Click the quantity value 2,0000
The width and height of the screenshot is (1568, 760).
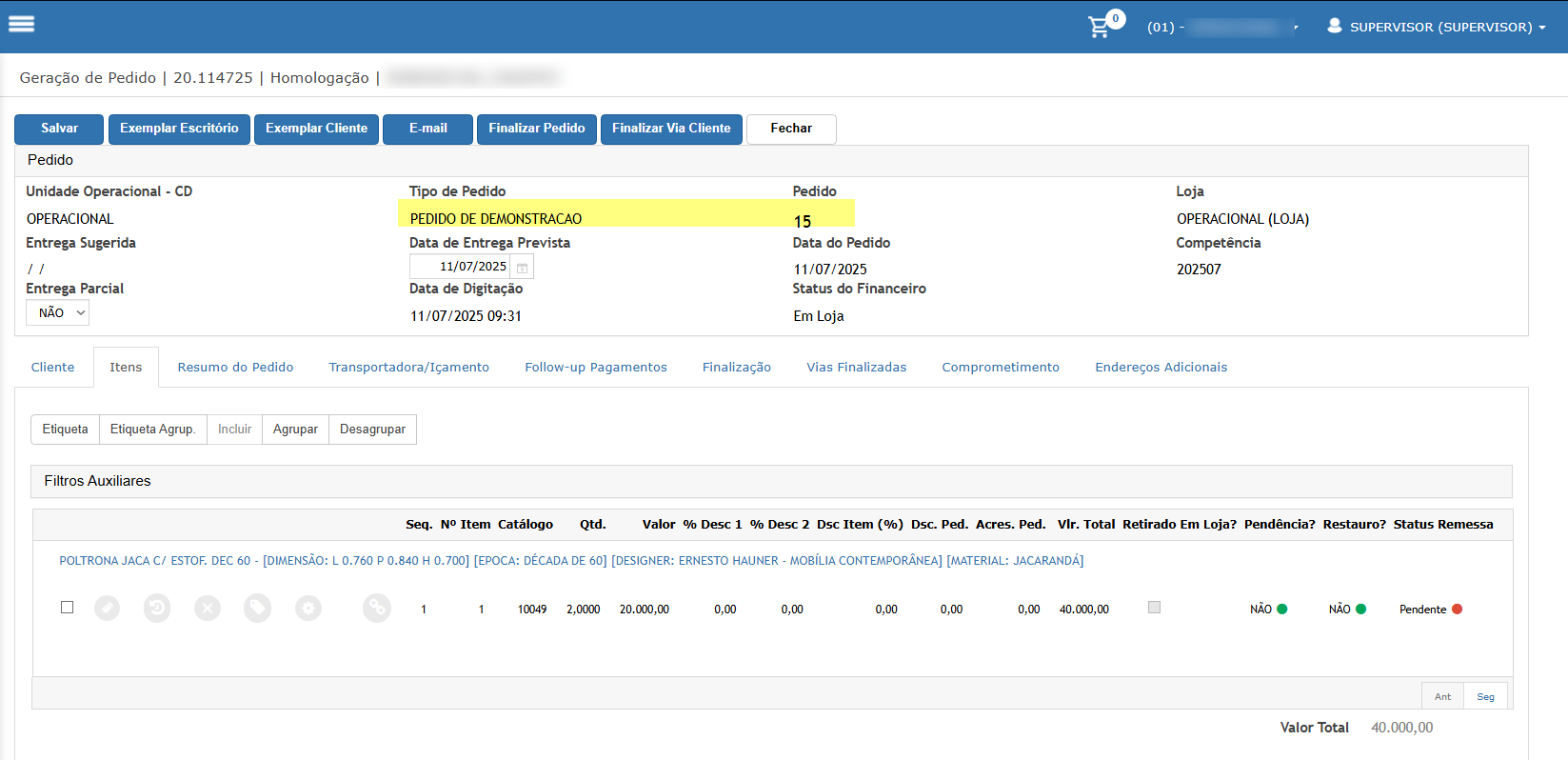click(x=584, y=610)
